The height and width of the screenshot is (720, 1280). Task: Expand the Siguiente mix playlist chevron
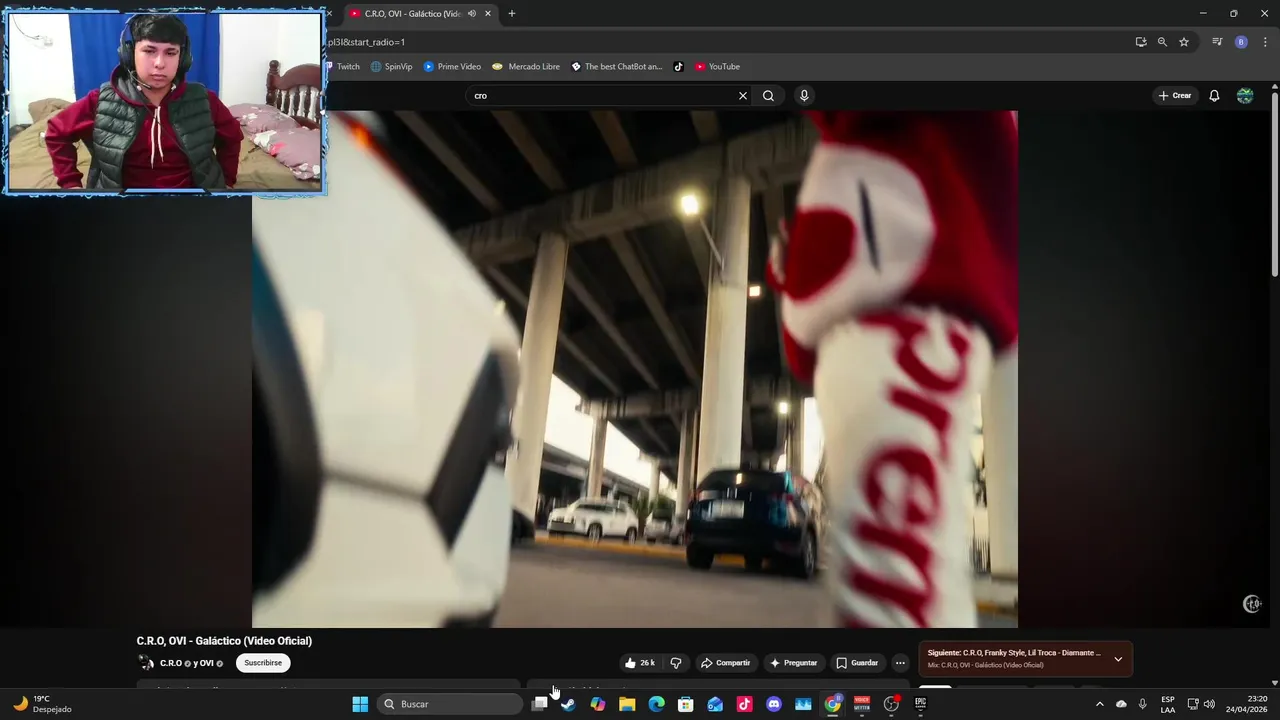[x=1118, y=659]
